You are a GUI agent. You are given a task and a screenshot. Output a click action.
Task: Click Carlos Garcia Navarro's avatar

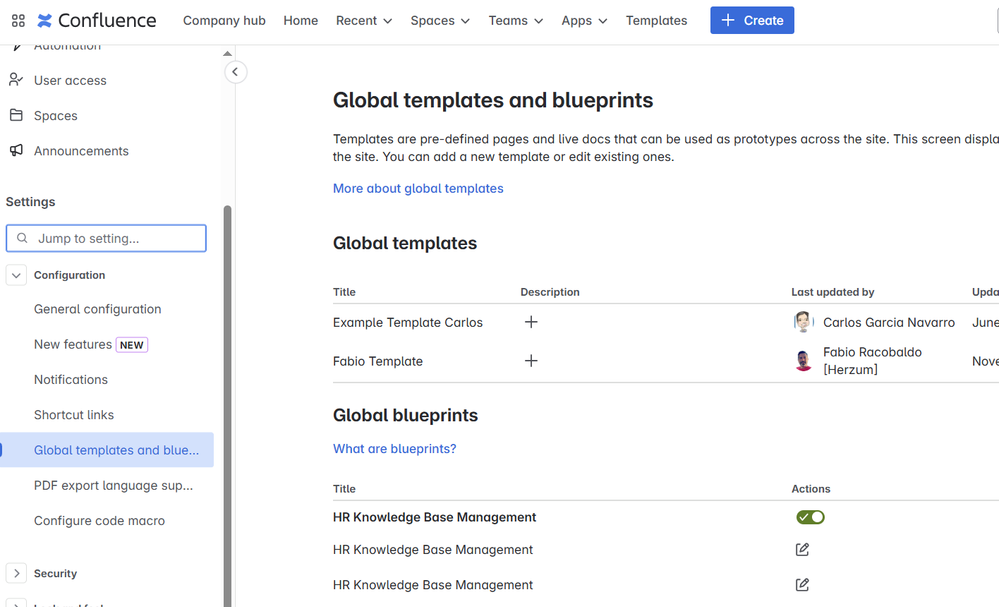pyautogui.click(x=803, y=322)
